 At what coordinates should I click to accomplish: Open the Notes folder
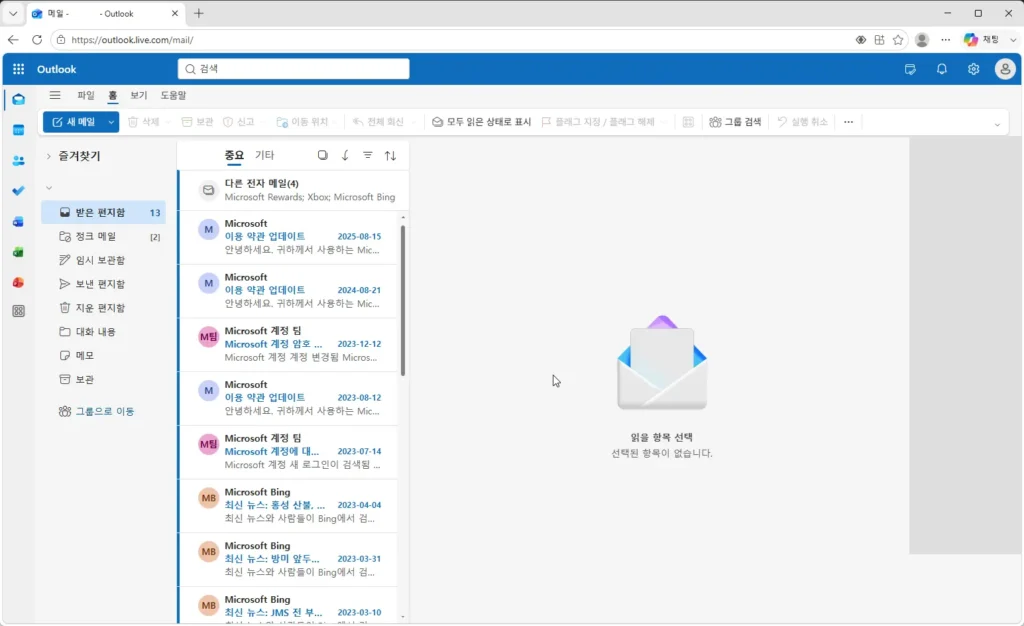point(103,356)
